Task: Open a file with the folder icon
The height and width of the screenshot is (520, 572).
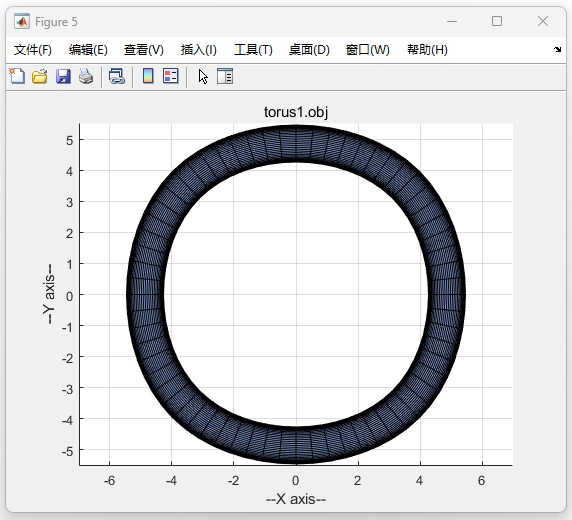Action: pyautogui.click(x=39, y=77)
